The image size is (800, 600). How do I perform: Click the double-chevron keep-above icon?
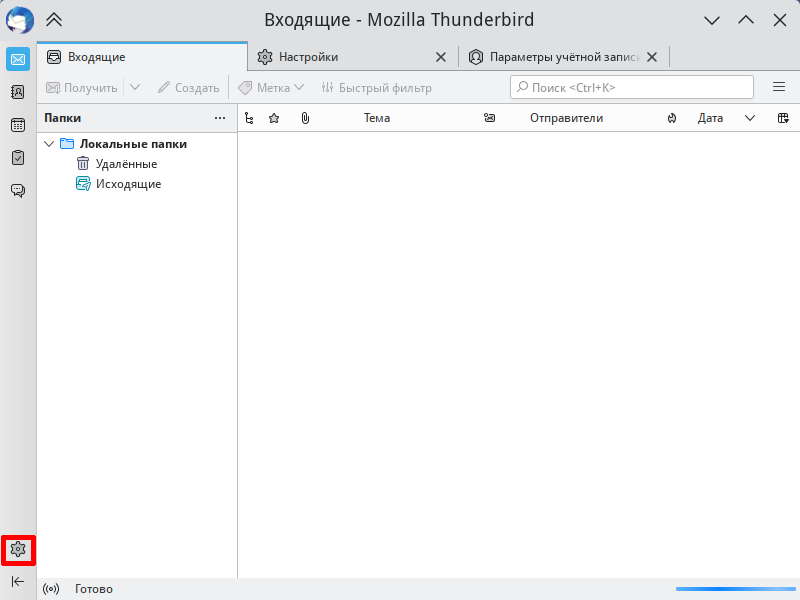54,20
